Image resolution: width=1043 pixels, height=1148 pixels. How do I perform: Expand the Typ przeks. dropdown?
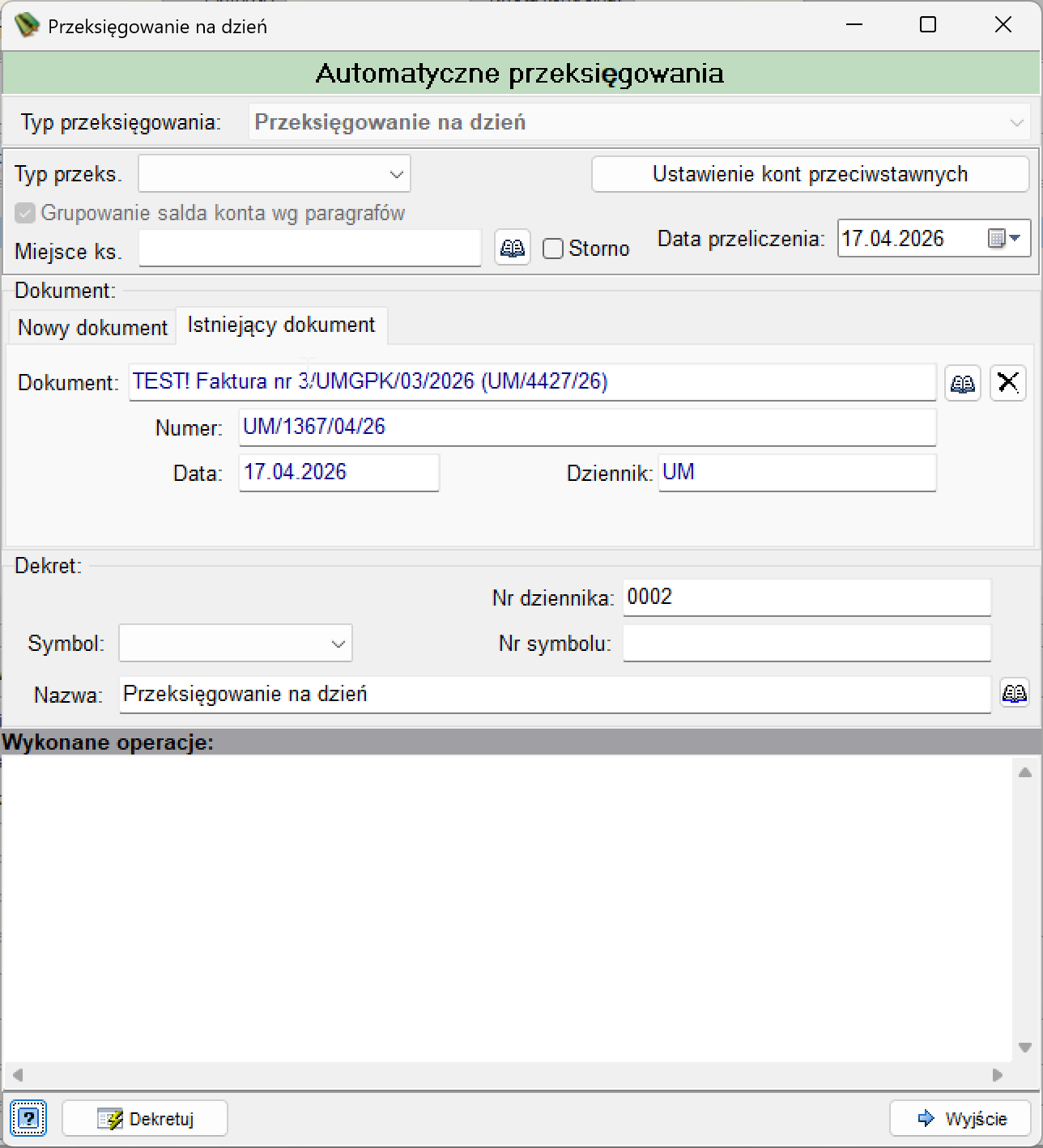pos(275,174)
